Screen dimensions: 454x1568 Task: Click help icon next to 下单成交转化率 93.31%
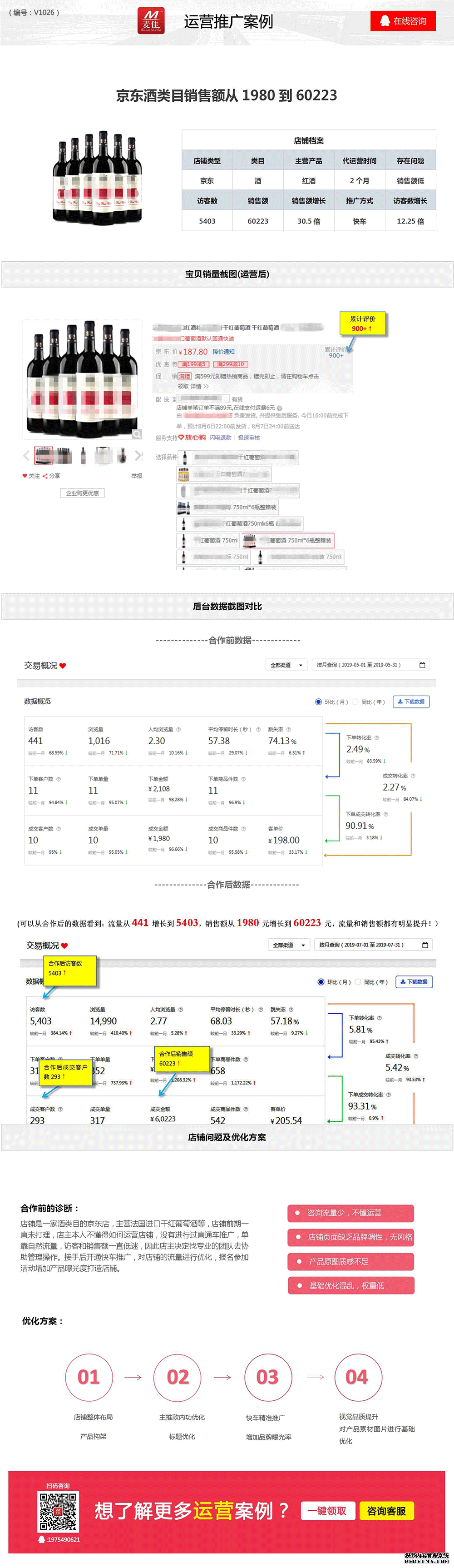(388, 1095)
